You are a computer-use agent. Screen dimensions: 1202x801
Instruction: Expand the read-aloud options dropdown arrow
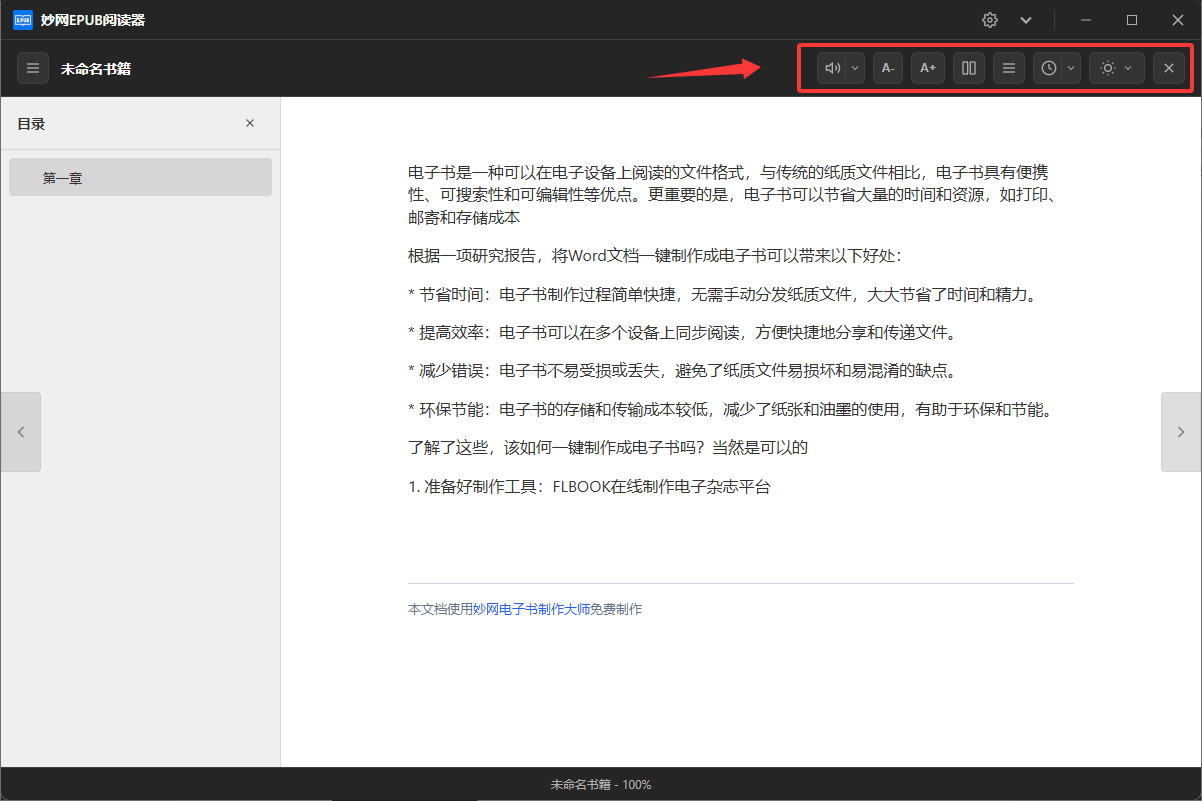[x=855, y=68]
